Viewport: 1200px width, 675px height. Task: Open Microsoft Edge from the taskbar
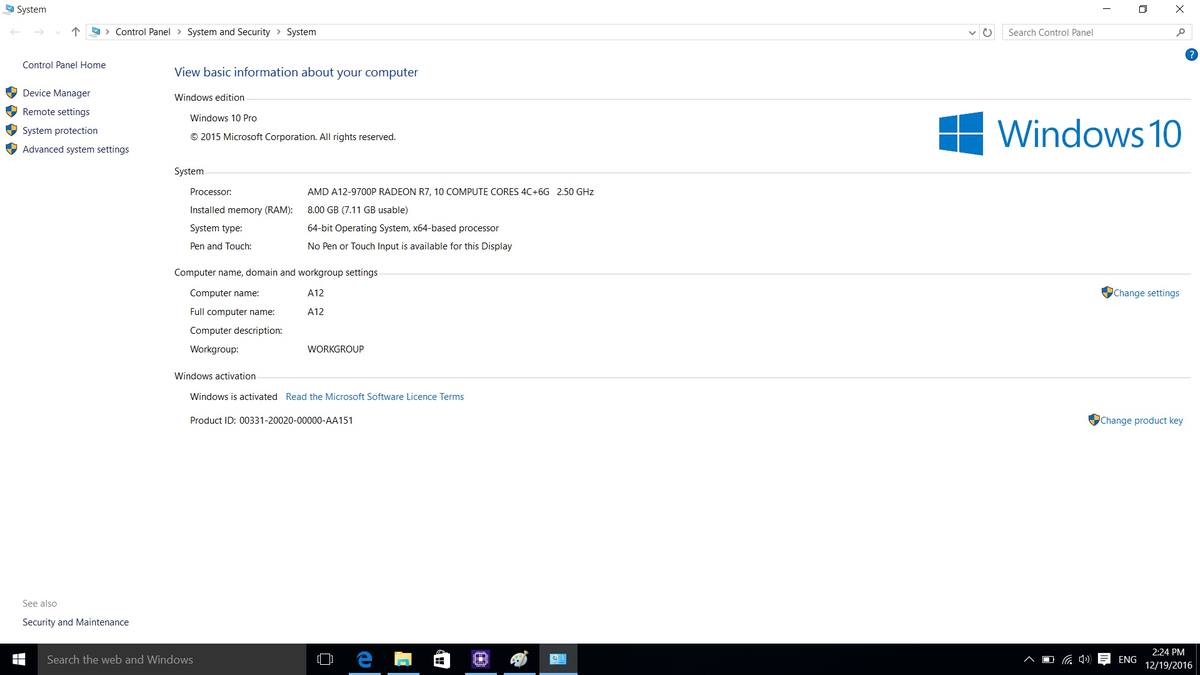click(x=364, y=660)
